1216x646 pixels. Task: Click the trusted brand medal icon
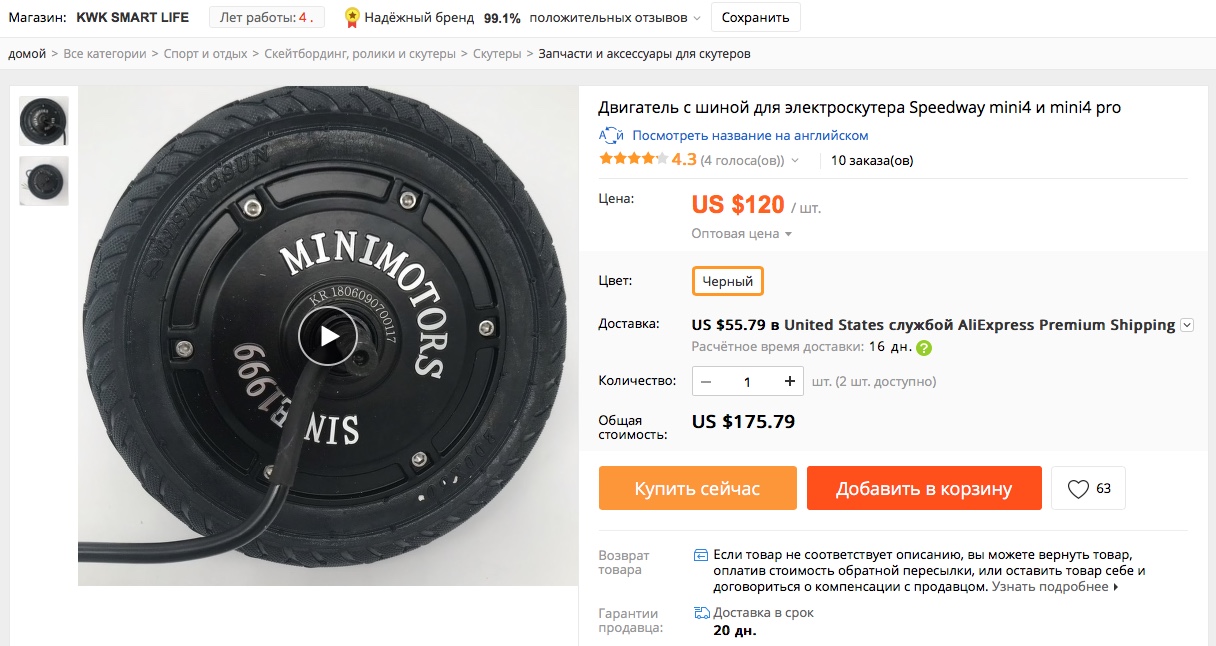click(x=352, y=18)
